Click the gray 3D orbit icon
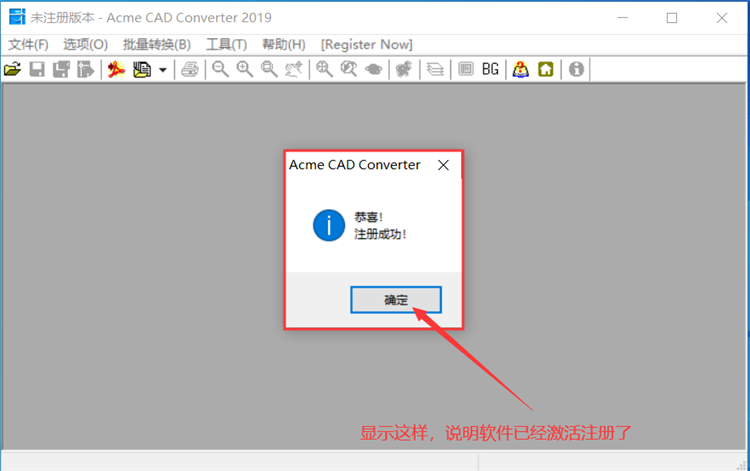Screen dimensions: 750x471 tap(374, 69)
